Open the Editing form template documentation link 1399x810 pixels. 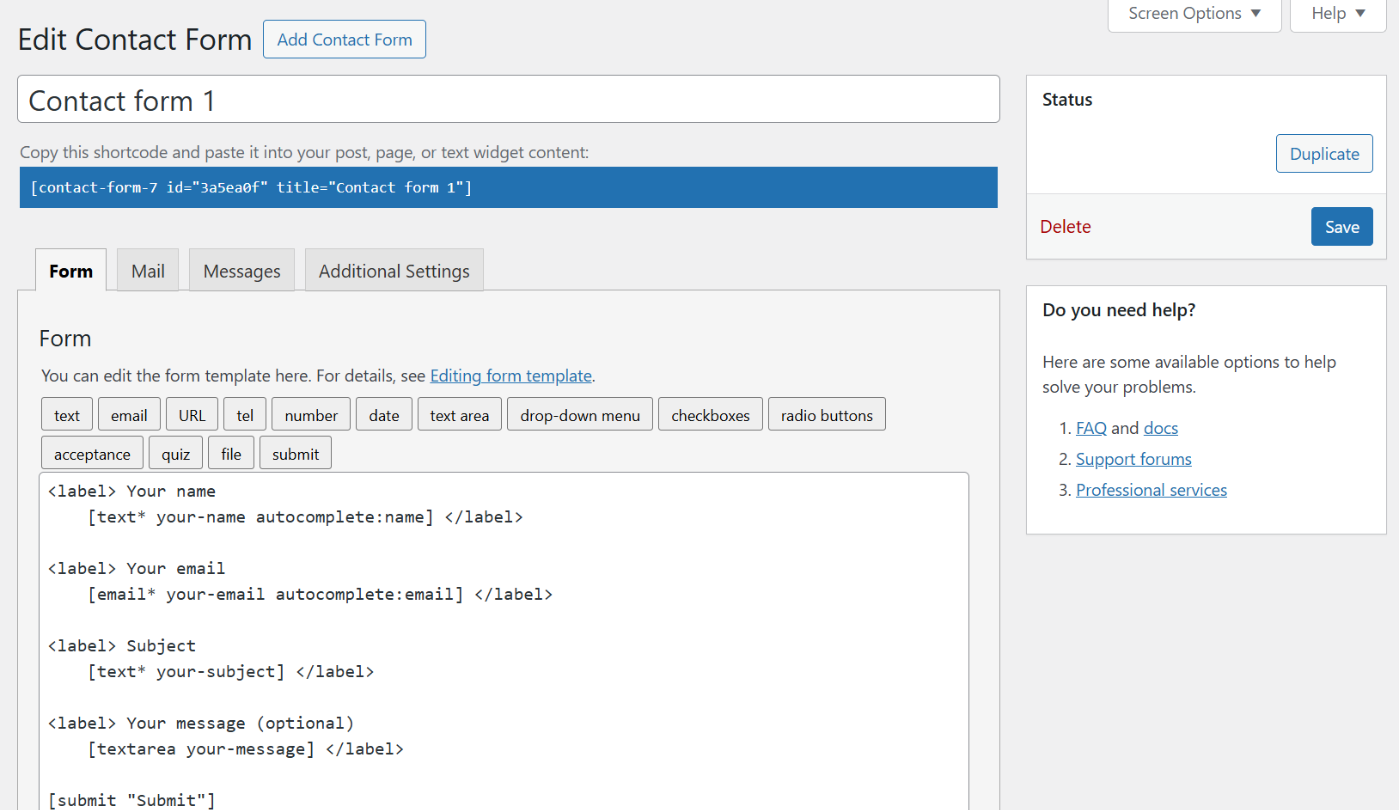510,375
